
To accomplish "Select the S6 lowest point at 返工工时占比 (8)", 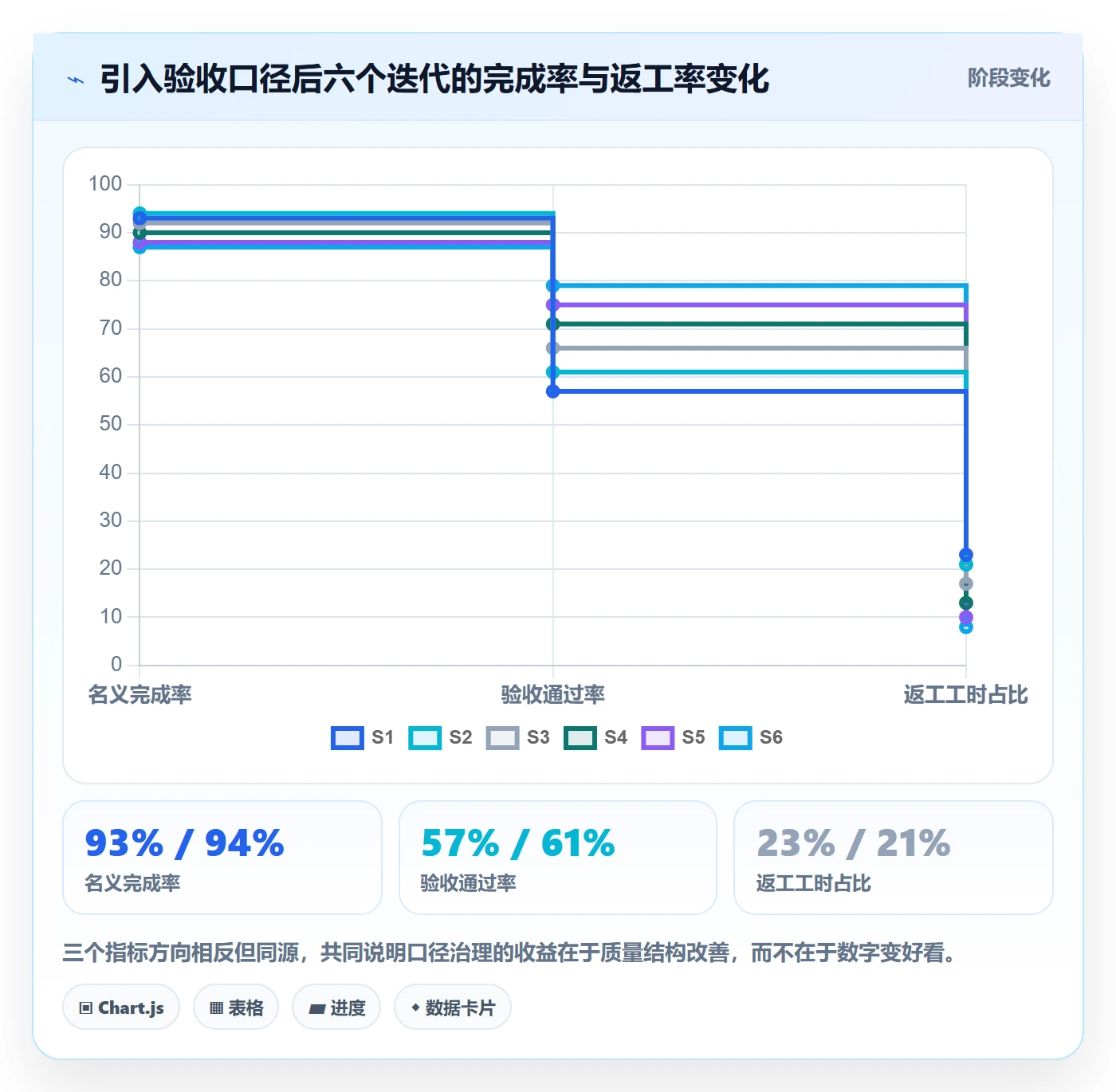I will pos(966,627).
